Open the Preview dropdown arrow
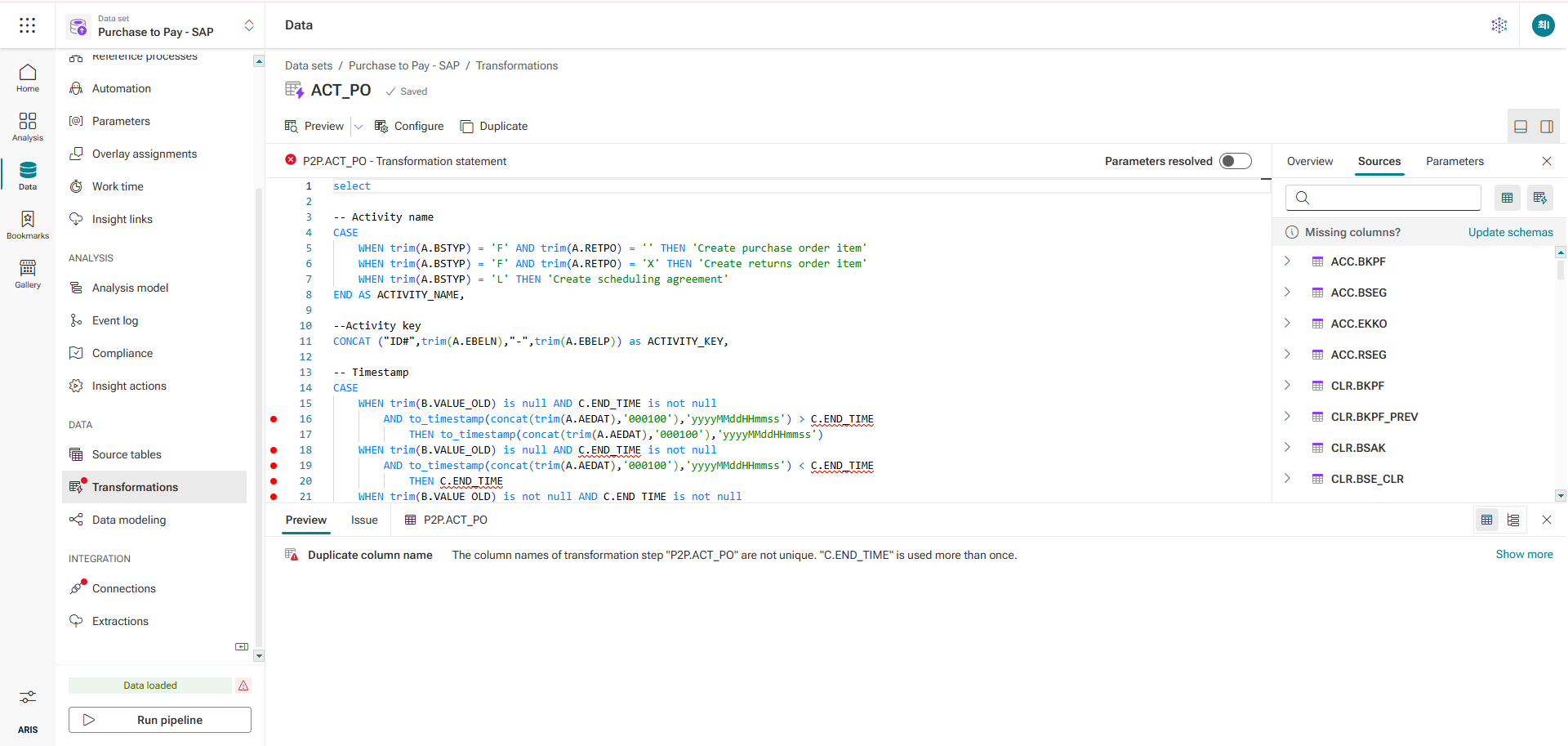Viewport: 1568px width, 746px height. pos(359,127)
